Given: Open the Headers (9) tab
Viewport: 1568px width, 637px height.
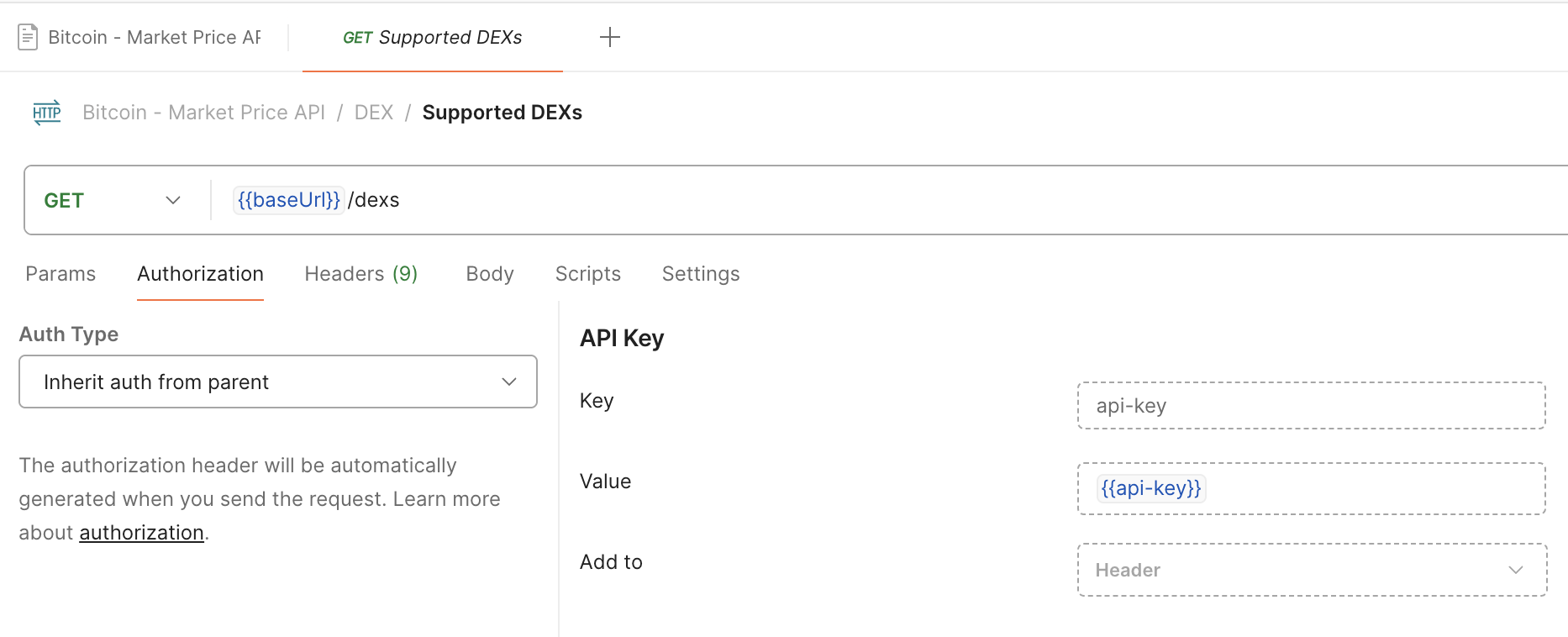Looking at the screenshot, I should 361,274.
